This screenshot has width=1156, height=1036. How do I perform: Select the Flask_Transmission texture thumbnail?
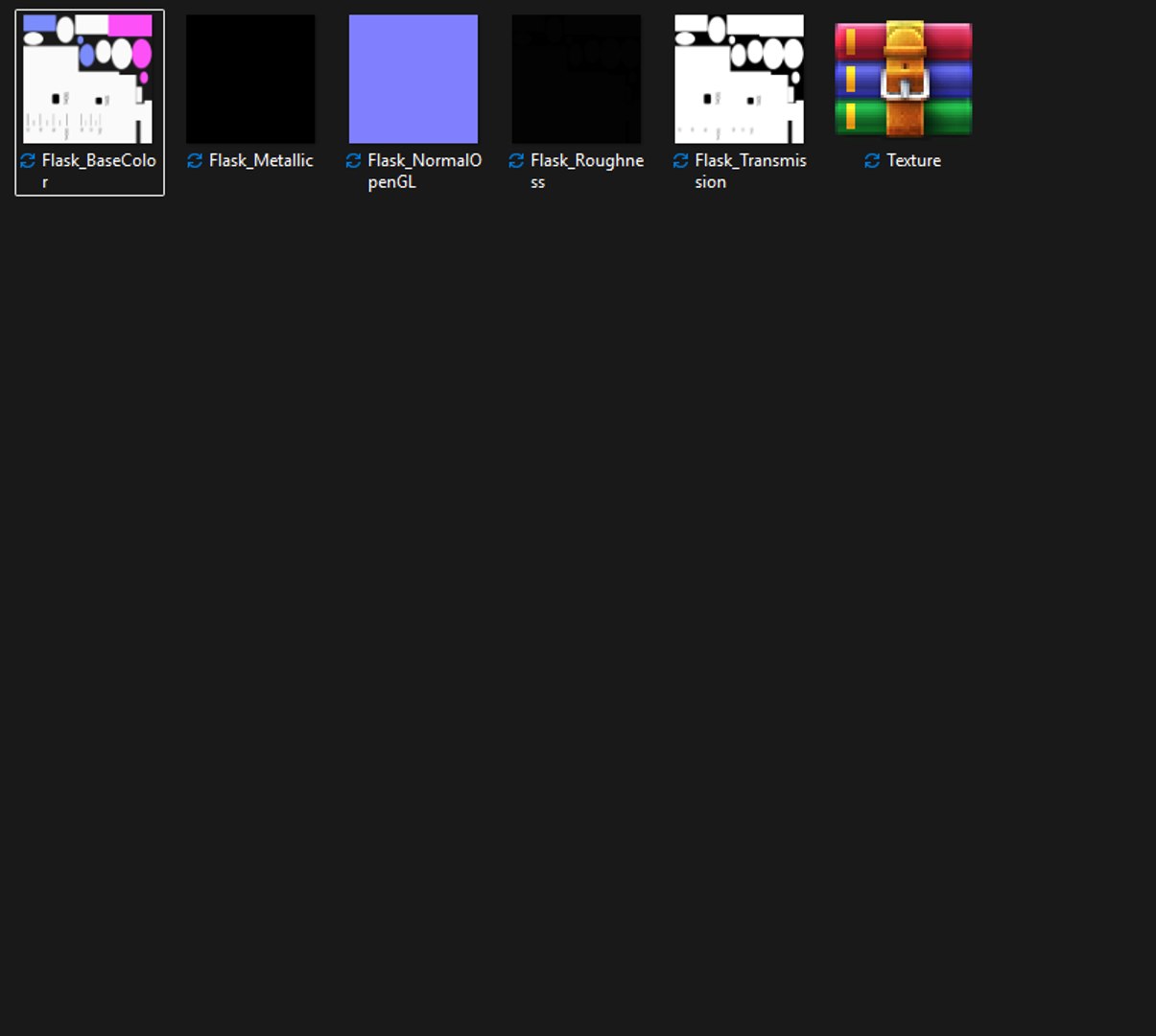tap(740, 79)
